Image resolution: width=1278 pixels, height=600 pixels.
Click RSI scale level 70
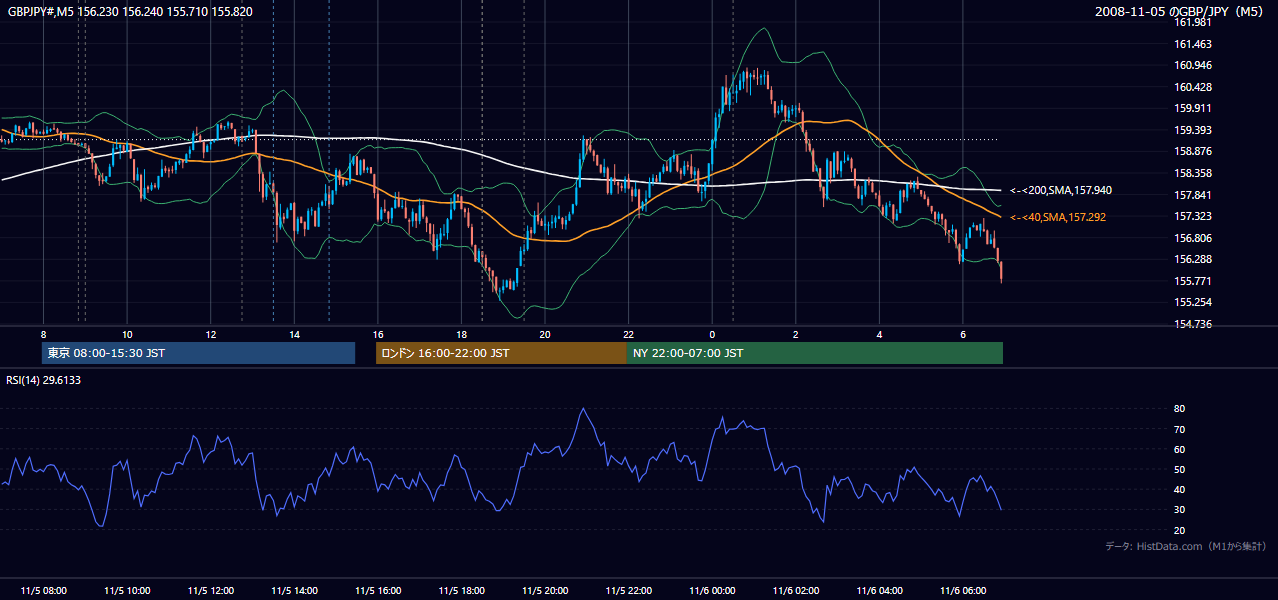pos(1180,429)
